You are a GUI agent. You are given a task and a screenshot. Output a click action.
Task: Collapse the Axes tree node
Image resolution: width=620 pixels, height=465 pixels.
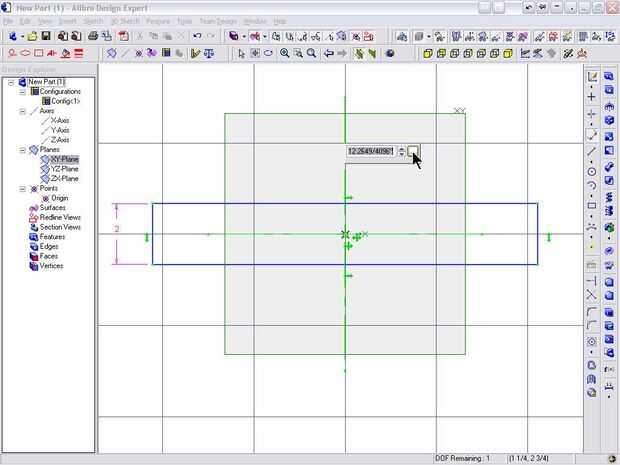(23, 111)
